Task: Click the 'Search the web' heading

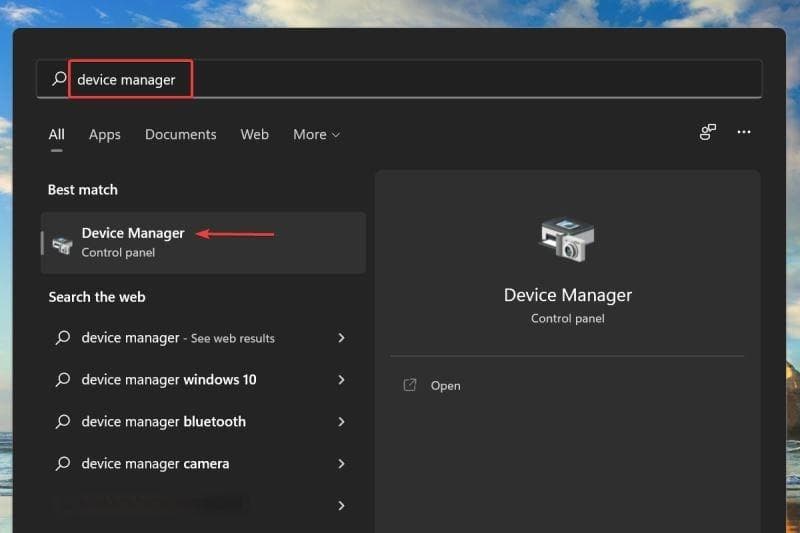Action: 97,297
